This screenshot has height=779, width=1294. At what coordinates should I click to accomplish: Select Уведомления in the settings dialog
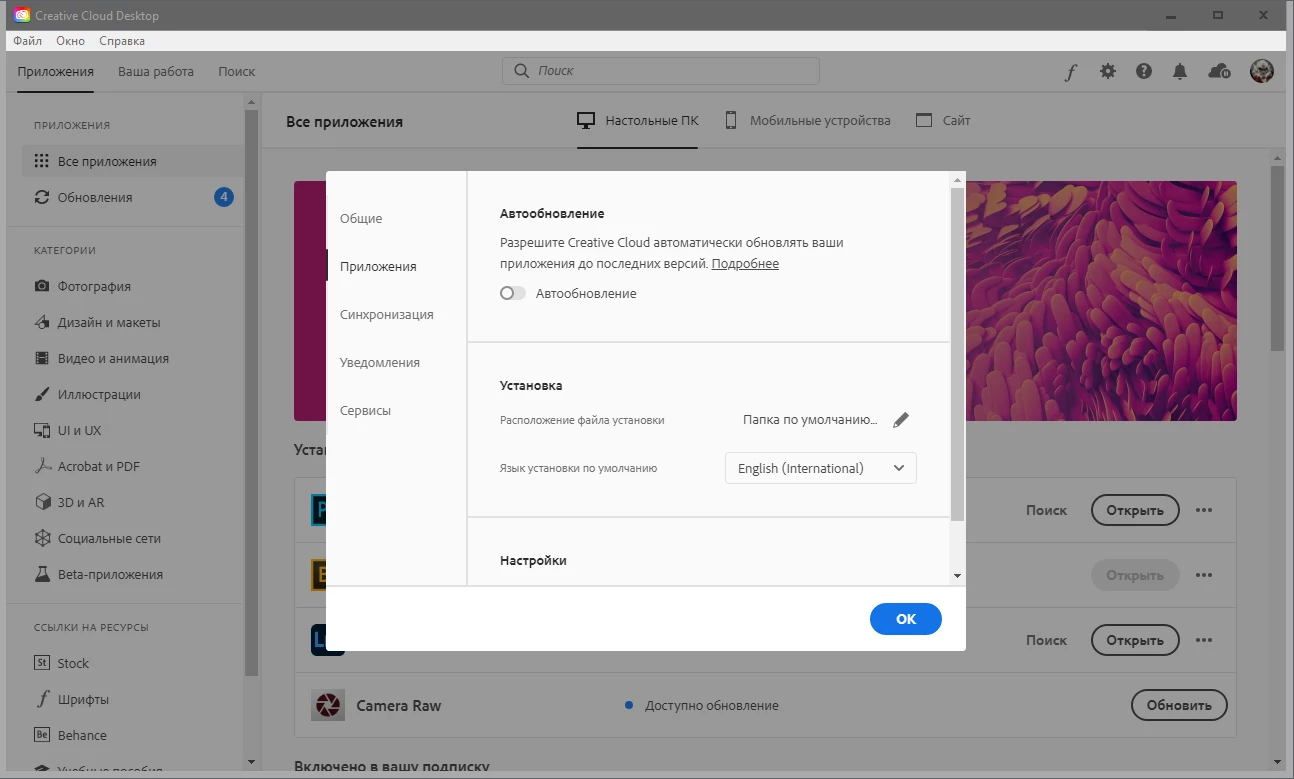tap(380, 362)
